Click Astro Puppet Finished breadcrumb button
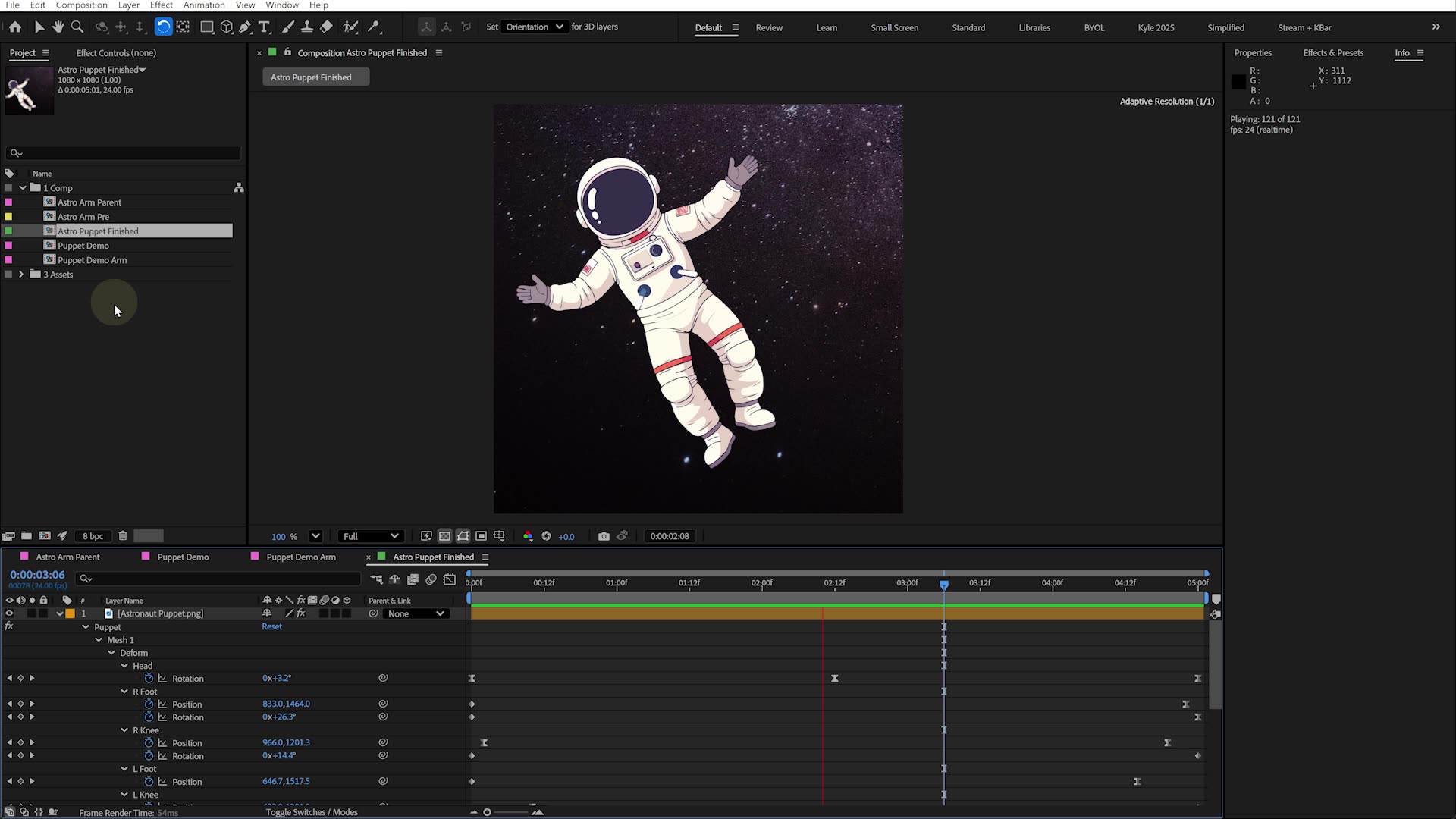The height and width of the screenshot is (819, 1456). [315, 77]
